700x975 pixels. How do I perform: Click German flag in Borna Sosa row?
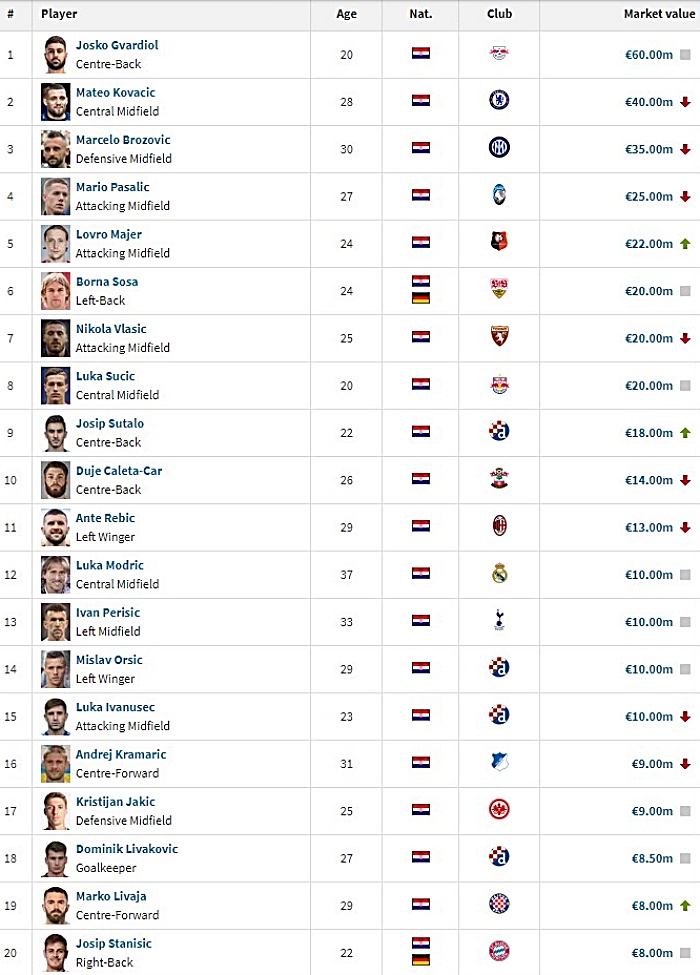[x=421, y=298]
